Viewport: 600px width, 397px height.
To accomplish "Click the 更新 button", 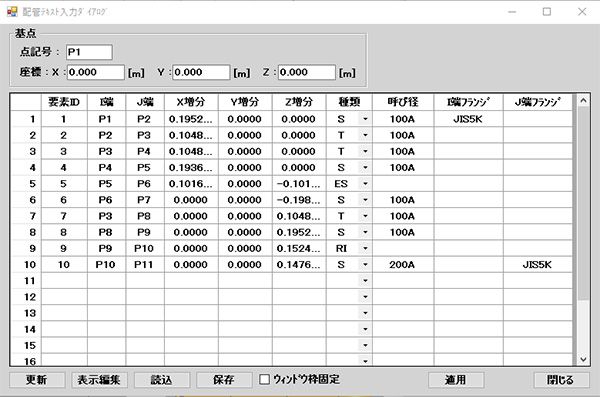I will 37,380.
